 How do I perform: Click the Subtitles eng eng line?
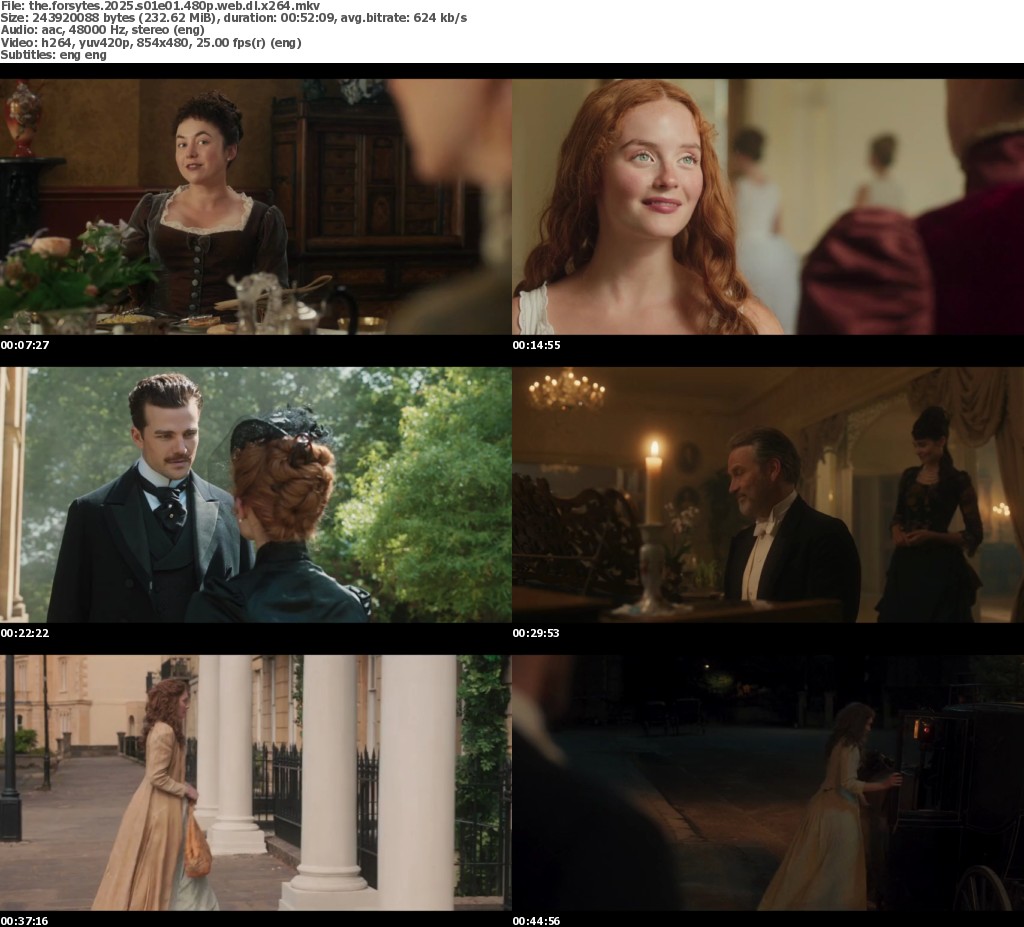click(53, 54)
